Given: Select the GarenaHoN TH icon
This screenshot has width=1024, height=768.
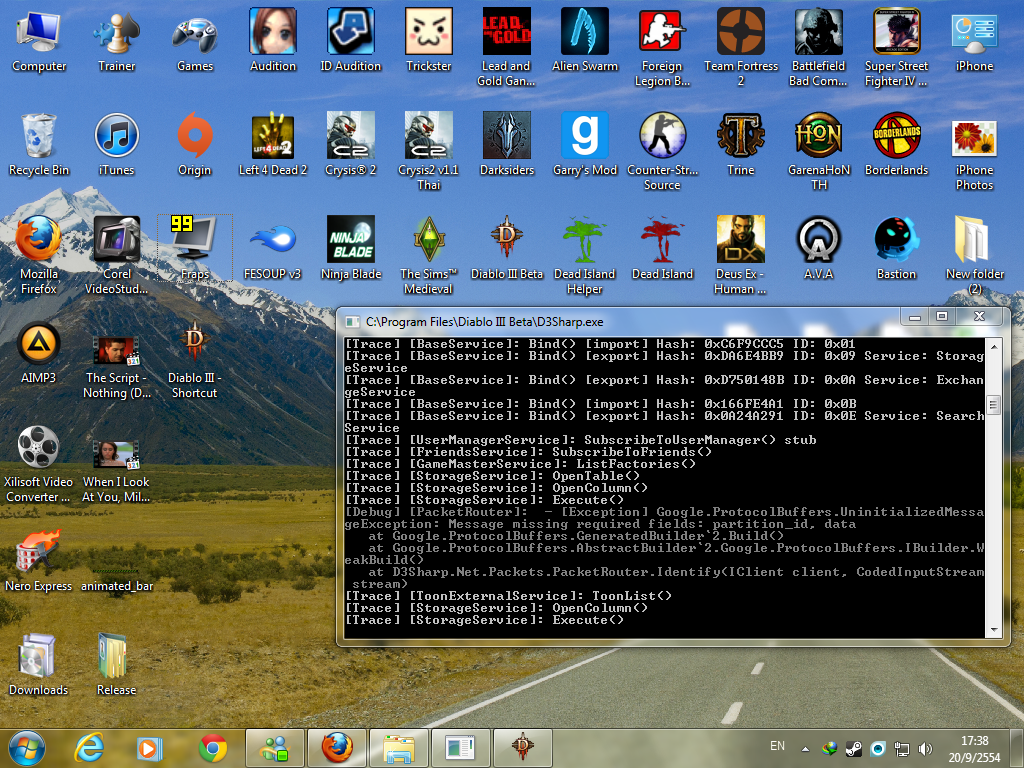Looking at the screenshot, I should click(x=818, y=152).
